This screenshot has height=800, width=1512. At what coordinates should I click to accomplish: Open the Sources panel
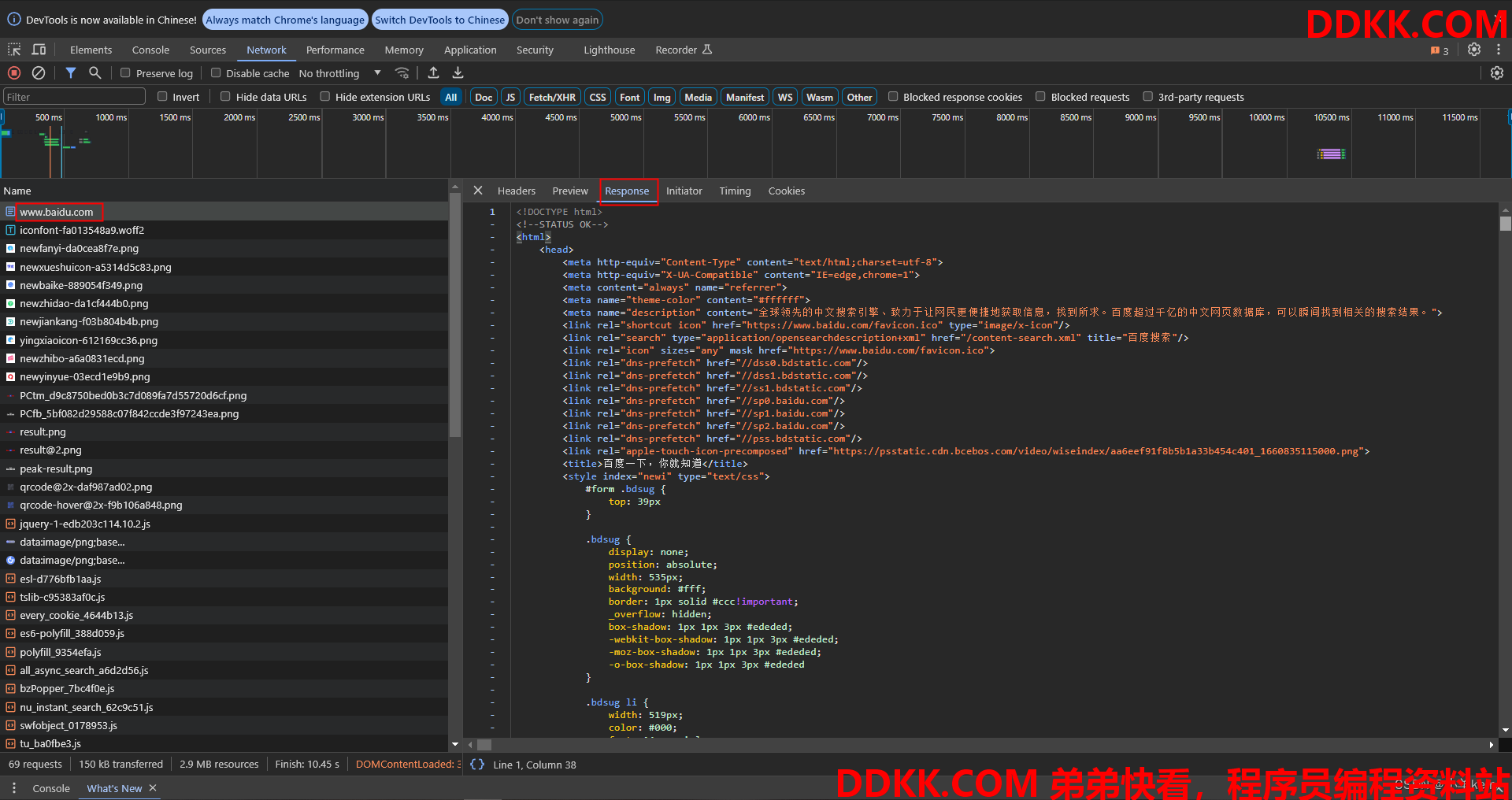tap(208, 50)
